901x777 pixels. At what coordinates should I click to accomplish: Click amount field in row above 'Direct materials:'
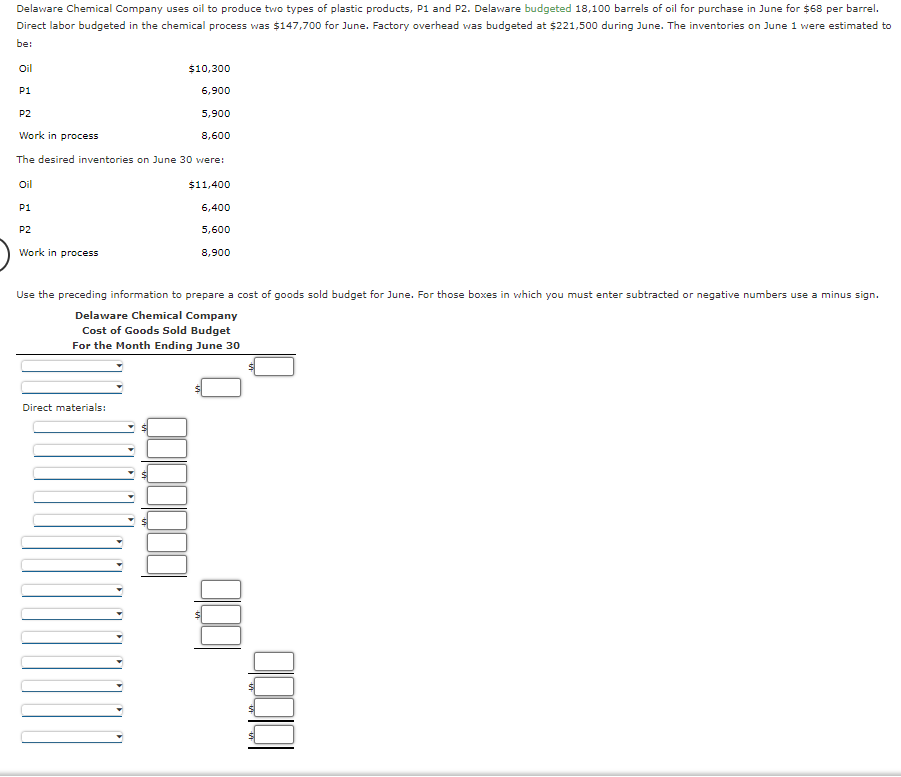[x=221, y=387]
